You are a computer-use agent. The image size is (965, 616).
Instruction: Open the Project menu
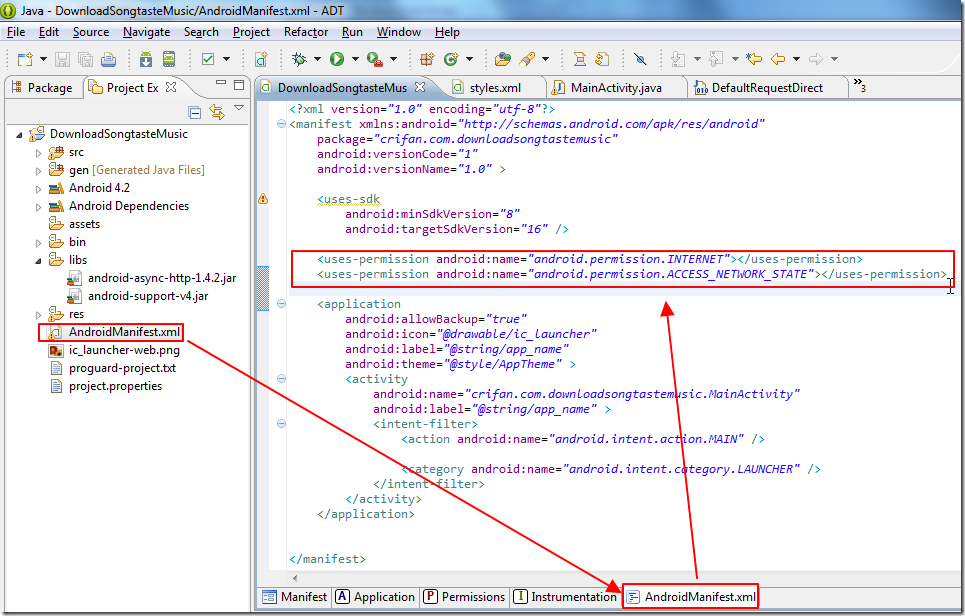[251, 32]
